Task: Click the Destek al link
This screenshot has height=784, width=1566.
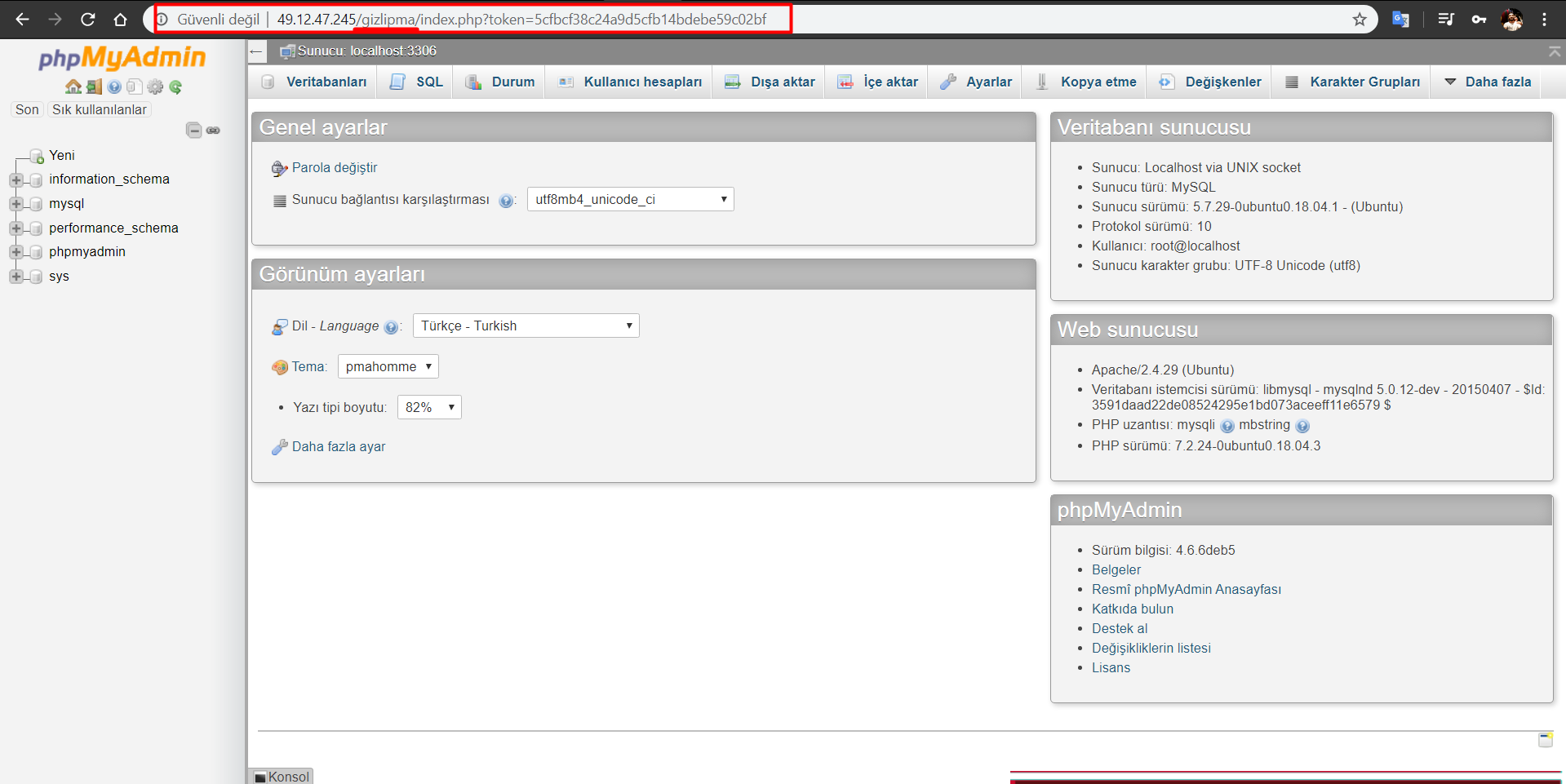Action: [x=1120, y=628]
